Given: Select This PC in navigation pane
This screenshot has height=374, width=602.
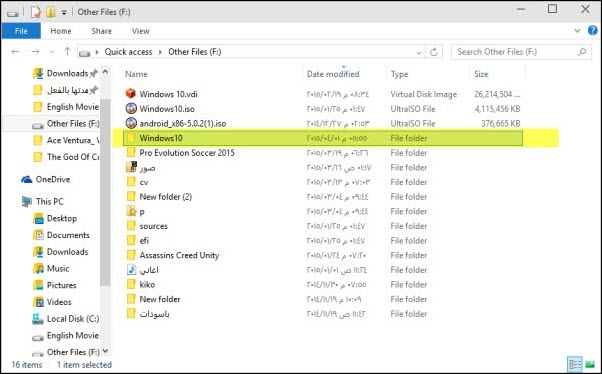Looking at the screenshot, I should click(x=50, y=202).
